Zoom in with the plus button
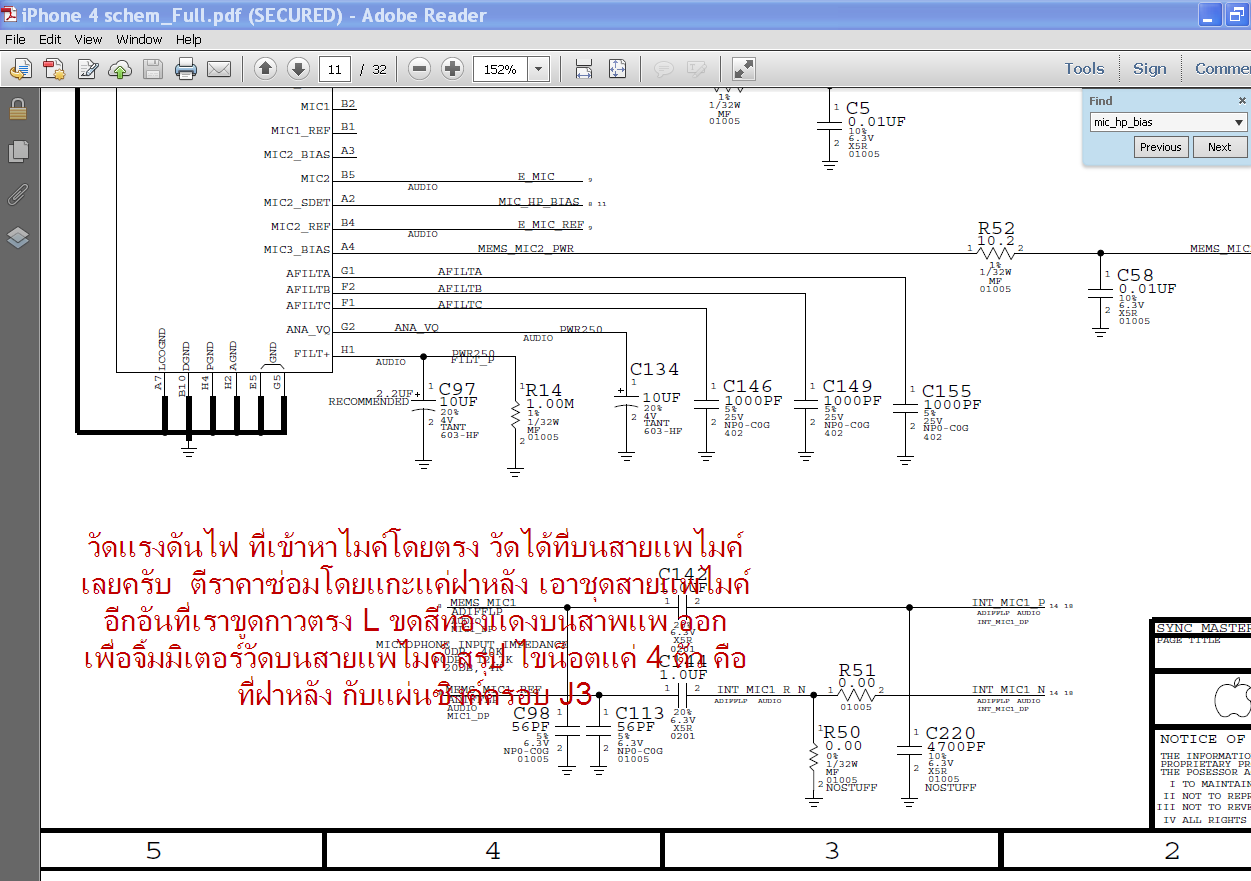Screen dimensions: 1251x881 coord(452,69)
